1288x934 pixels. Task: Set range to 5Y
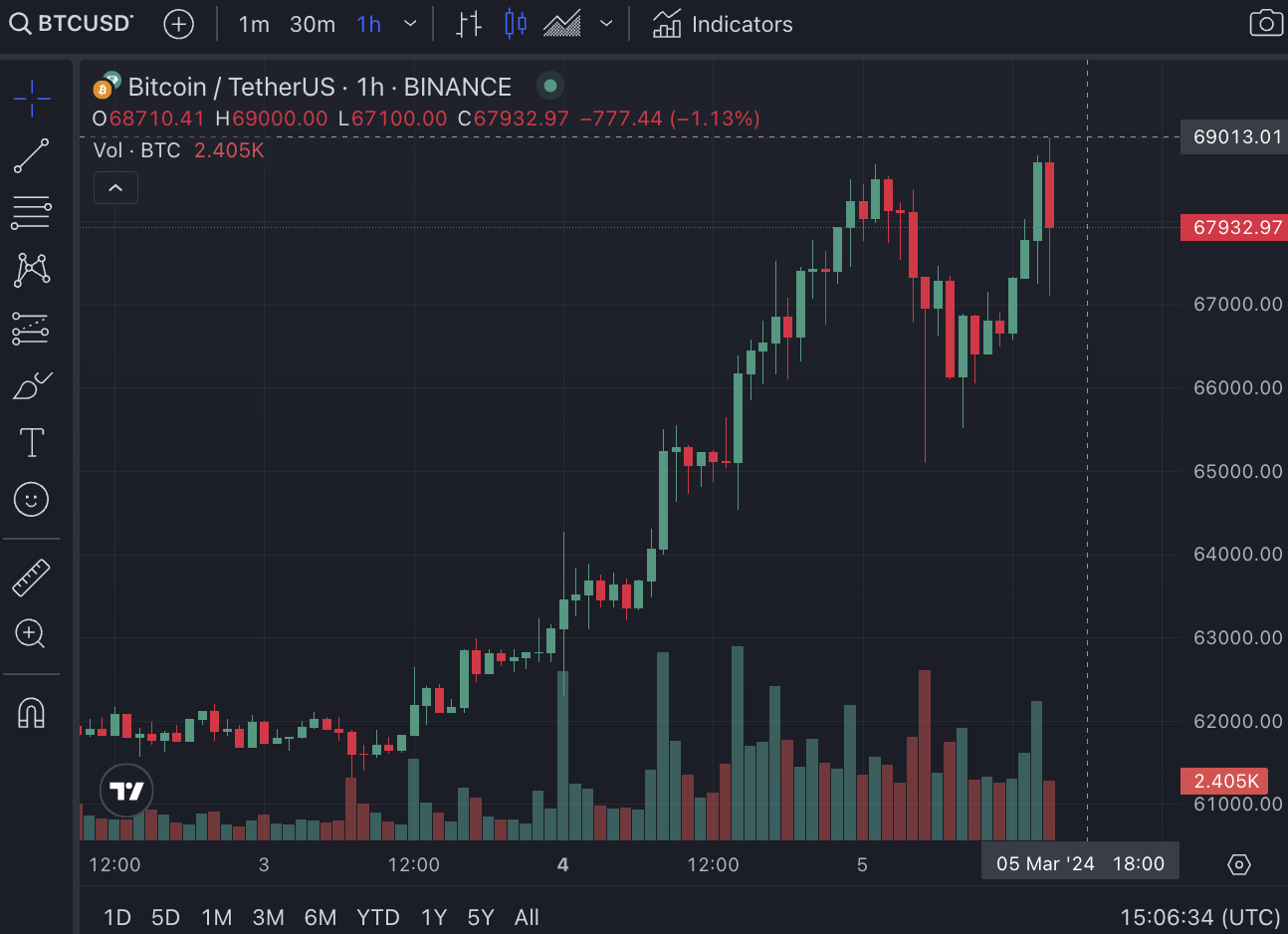click(x=481, y=917)
